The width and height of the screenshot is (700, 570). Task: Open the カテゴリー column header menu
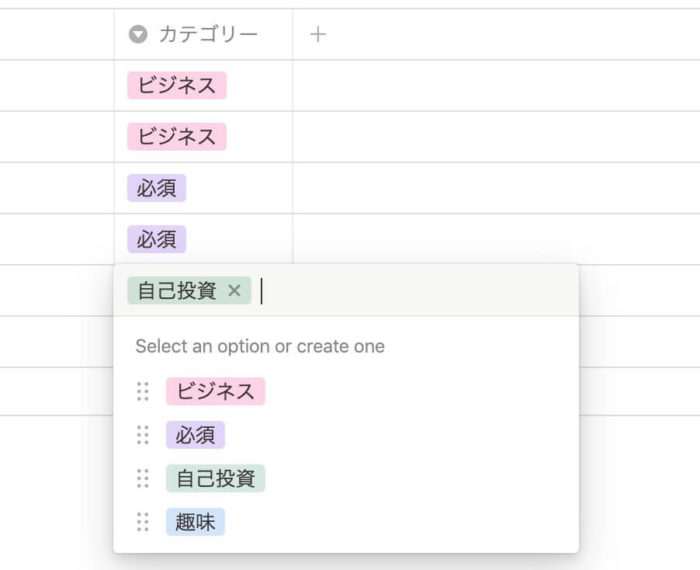tap(204, 34)
